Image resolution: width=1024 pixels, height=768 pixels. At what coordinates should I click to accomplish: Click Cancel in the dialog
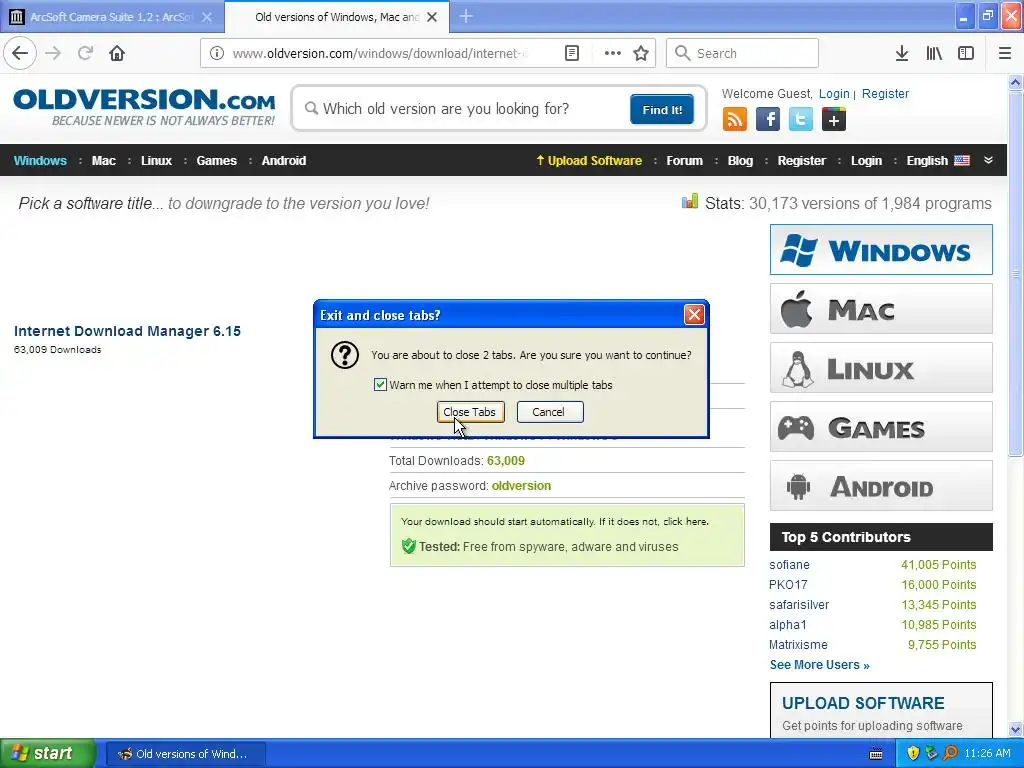pos(550,412)
